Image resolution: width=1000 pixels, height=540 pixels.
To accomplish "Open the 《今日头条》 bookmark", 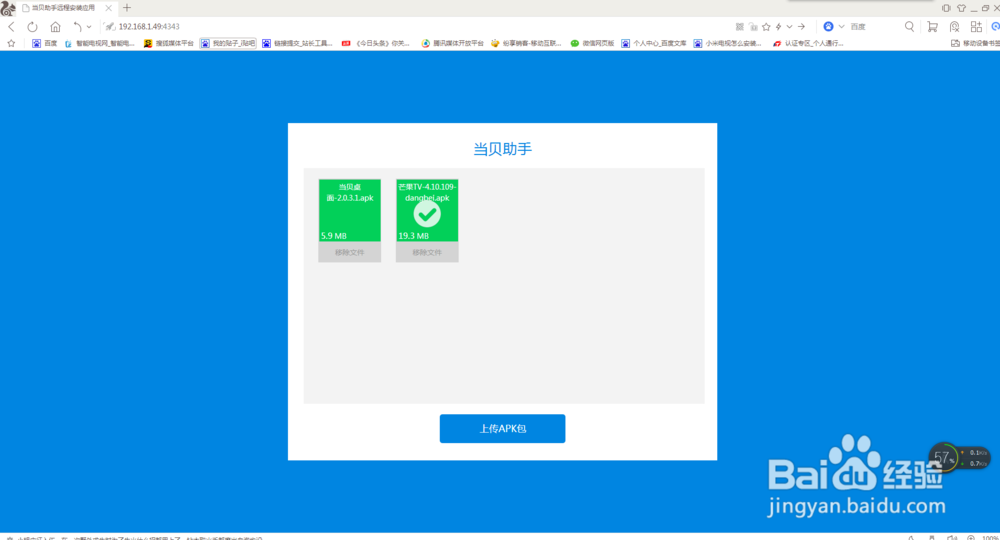I will [376, 43].
